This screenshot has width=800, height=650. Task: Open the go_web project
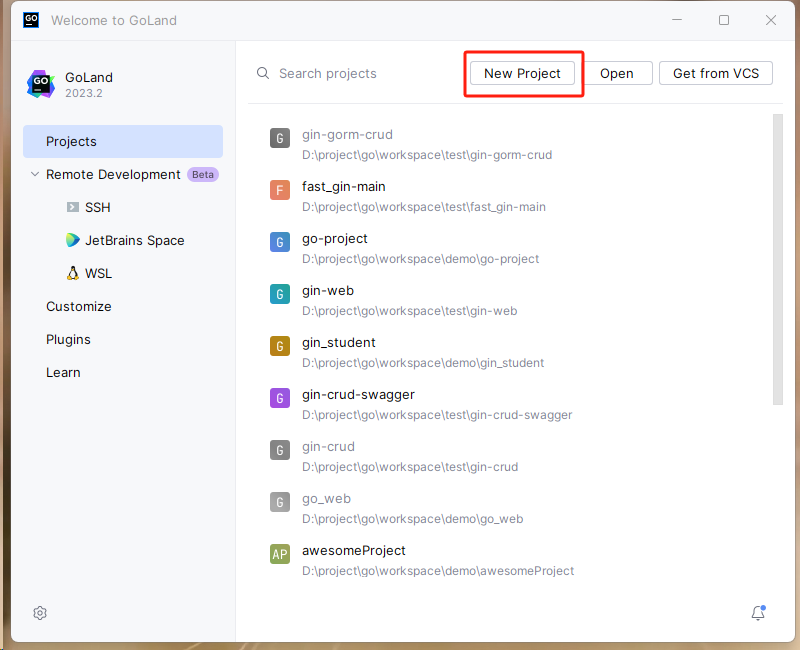[x=510, y=509]
